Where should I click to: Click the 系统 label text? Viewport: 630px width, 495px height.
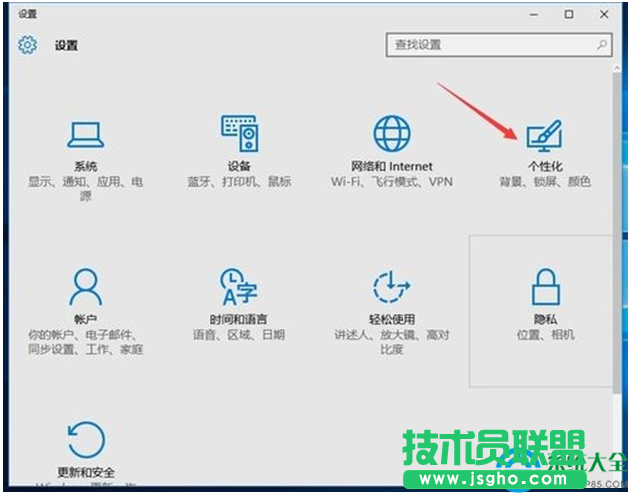(x=86, y=166)
